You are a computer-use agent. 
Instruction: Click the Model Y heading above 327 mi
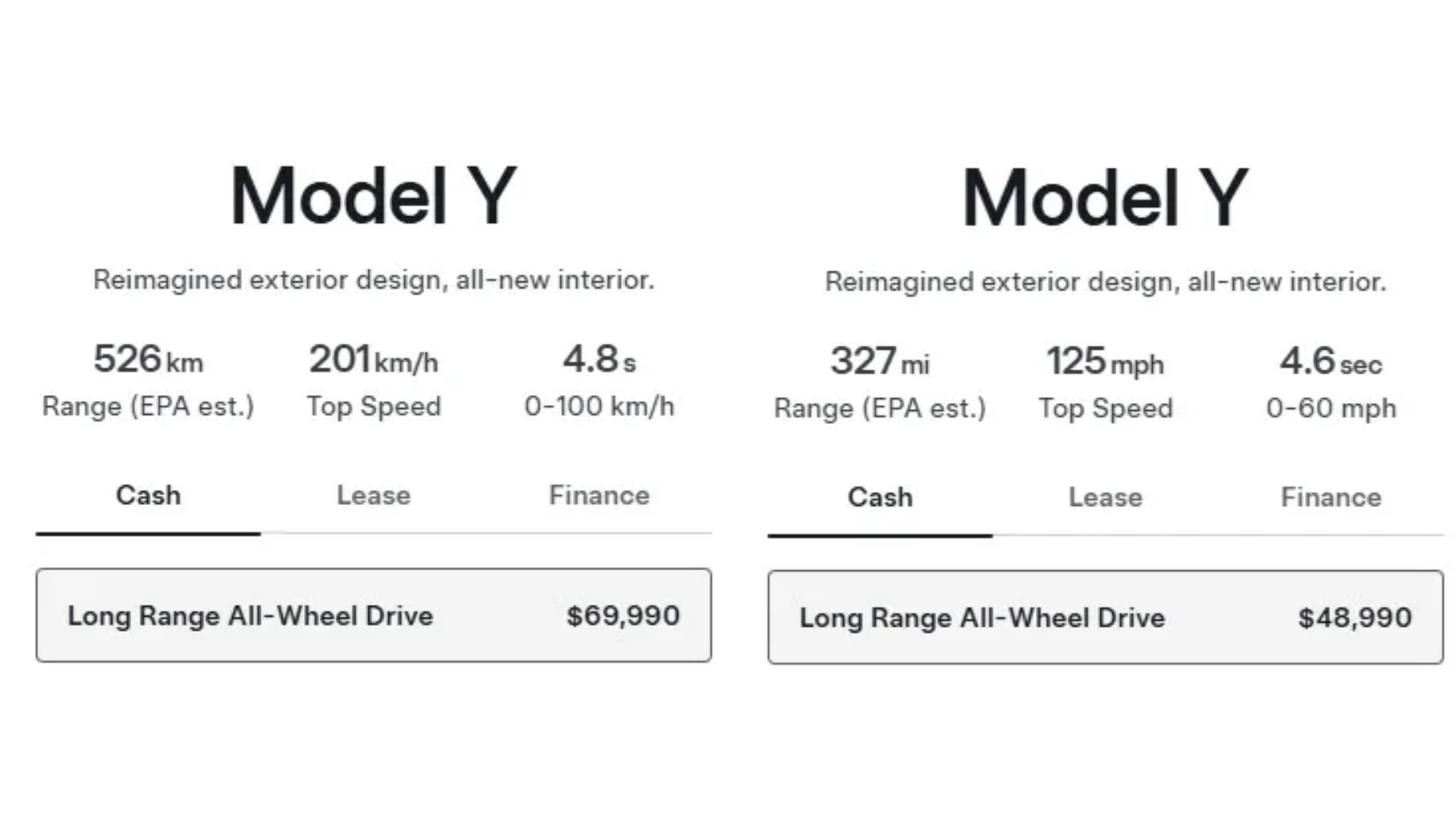(1105, 199)
